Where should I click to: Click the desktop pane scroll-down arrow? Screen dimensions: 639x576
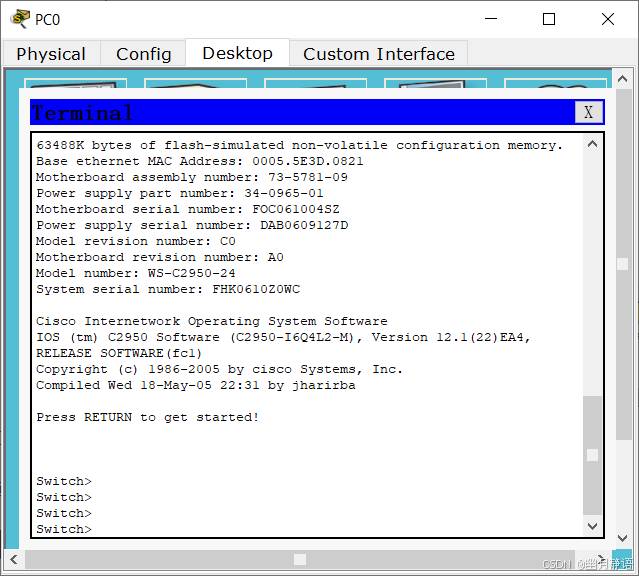pos(622,538)
